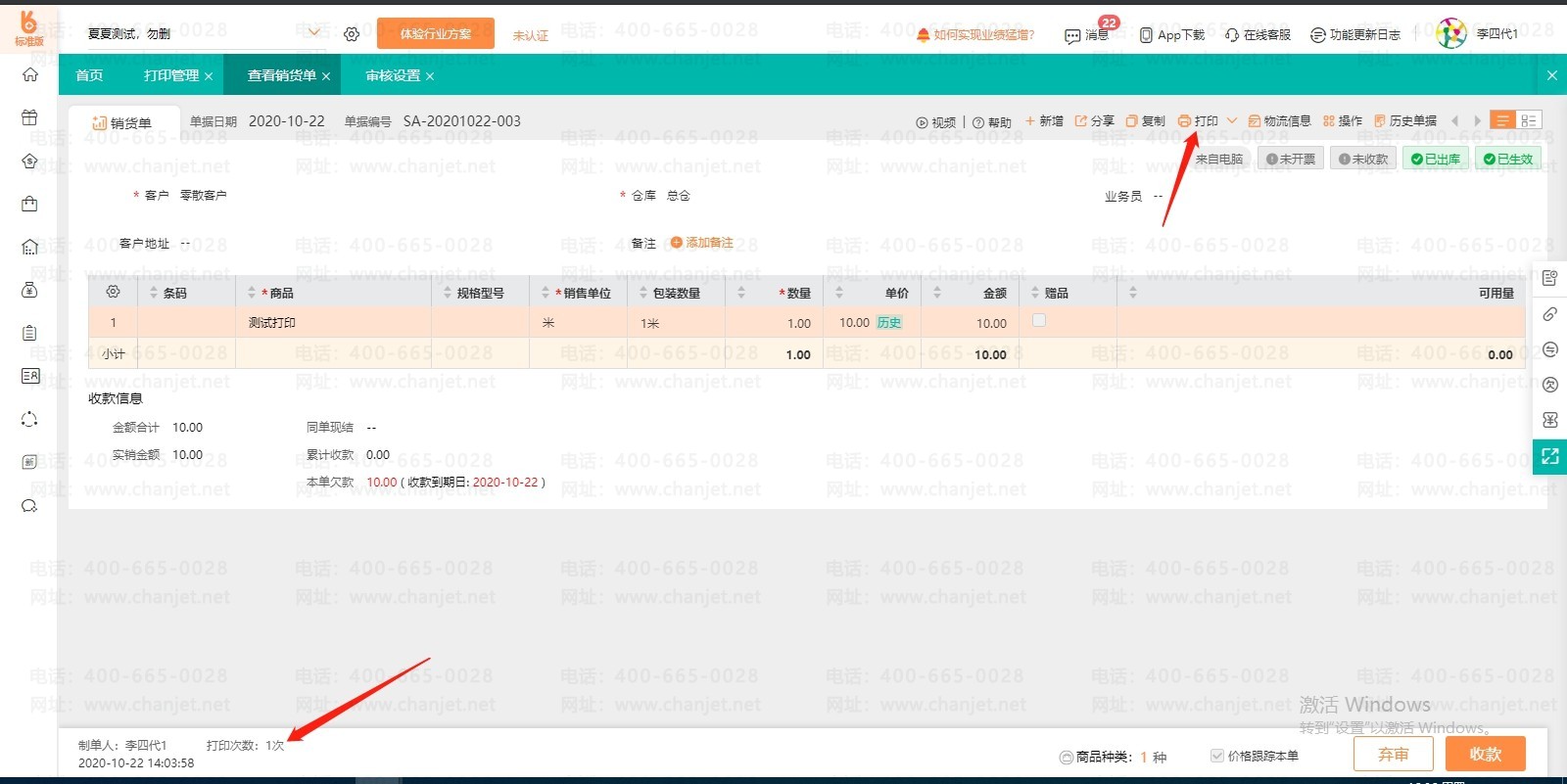Click 复制 copy in toolbar
The width and height of the screenshot is (1567, 784).
coord(1146,121)
